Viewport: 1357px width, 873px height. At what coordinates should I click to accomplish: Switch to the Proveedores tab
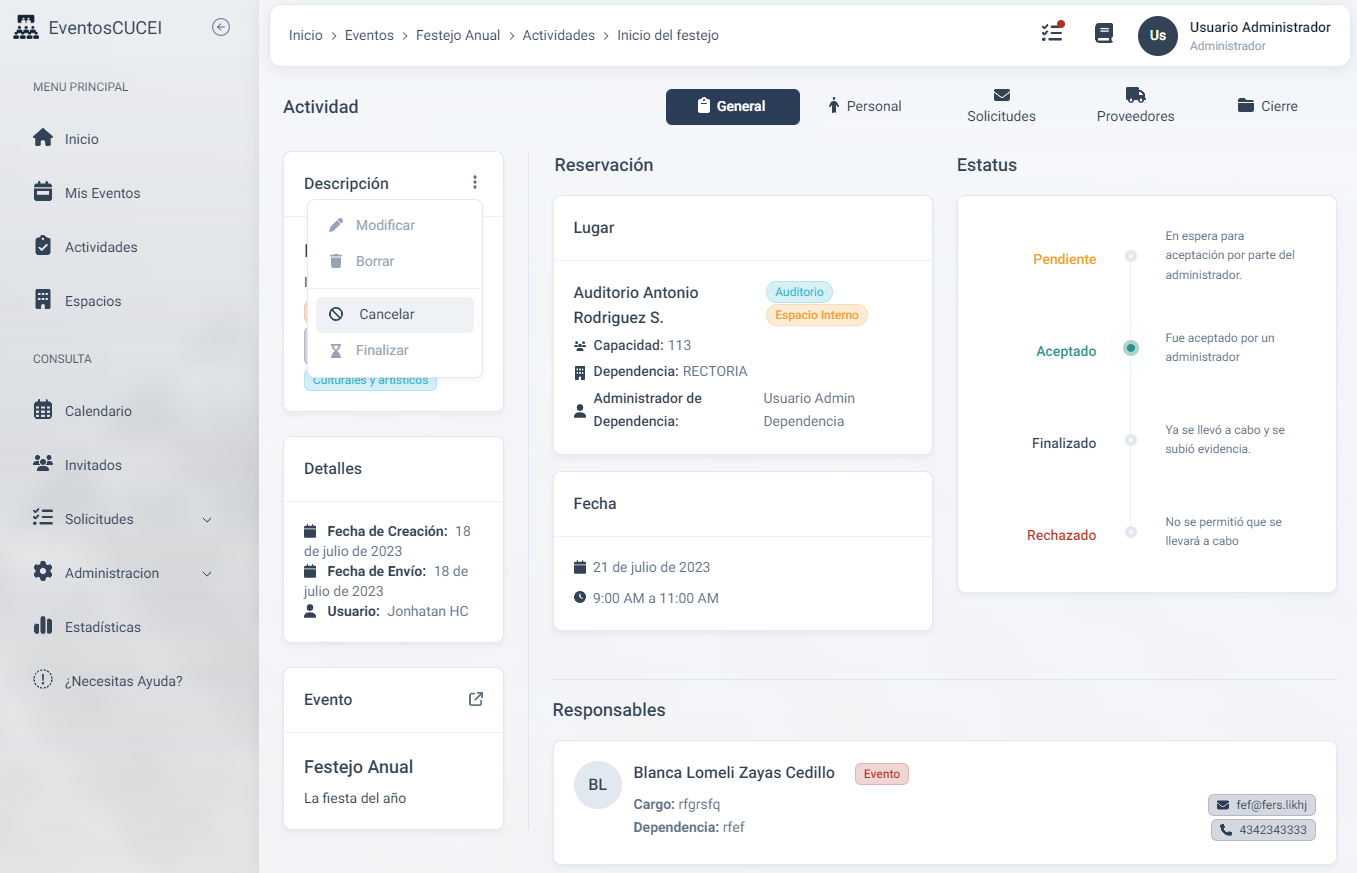pyautogui.click(x=1135, y=105)
